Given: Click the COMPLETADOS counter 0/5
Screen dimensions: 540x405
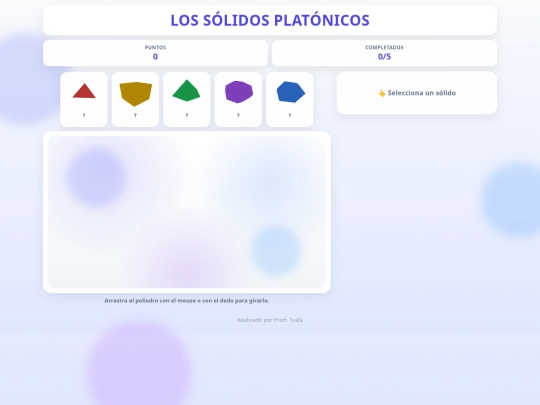Looking at the screenshot, I should [x=384, y=57].
